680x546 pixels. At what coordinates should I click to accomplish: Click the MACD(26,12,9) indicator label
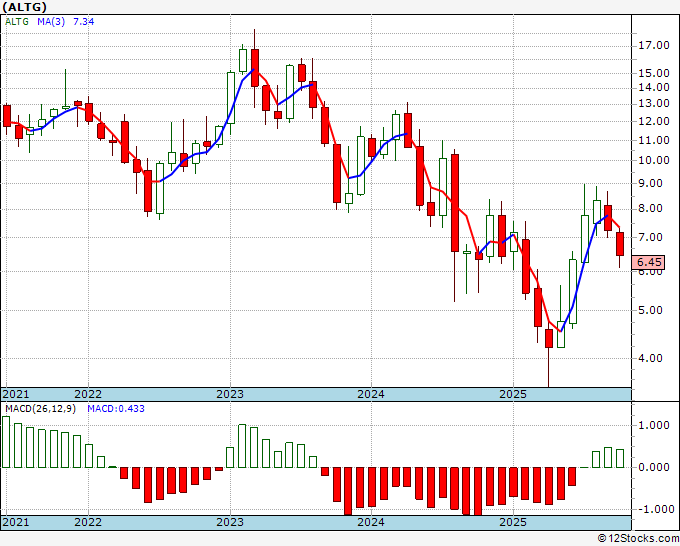point(40,409)
